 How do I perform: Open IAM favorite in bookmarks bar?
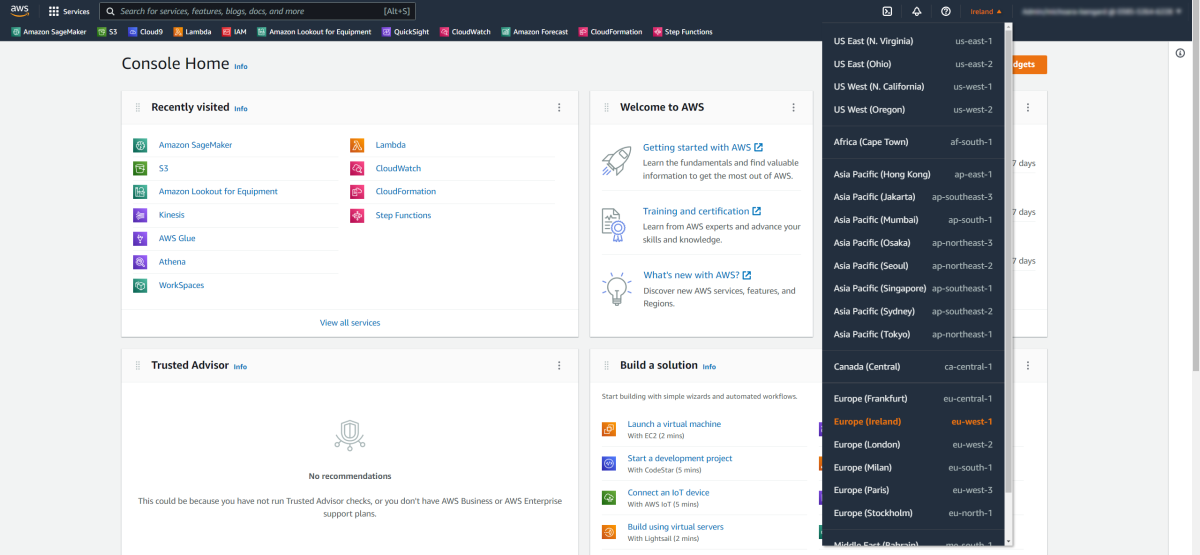tap(233, 32)
